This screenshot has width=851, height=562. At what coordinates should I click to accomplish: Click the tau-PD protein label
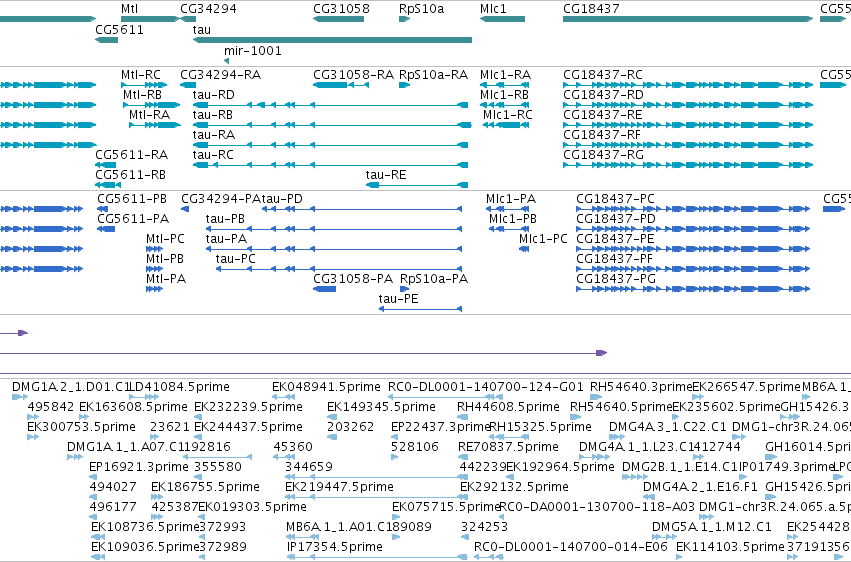282,199
